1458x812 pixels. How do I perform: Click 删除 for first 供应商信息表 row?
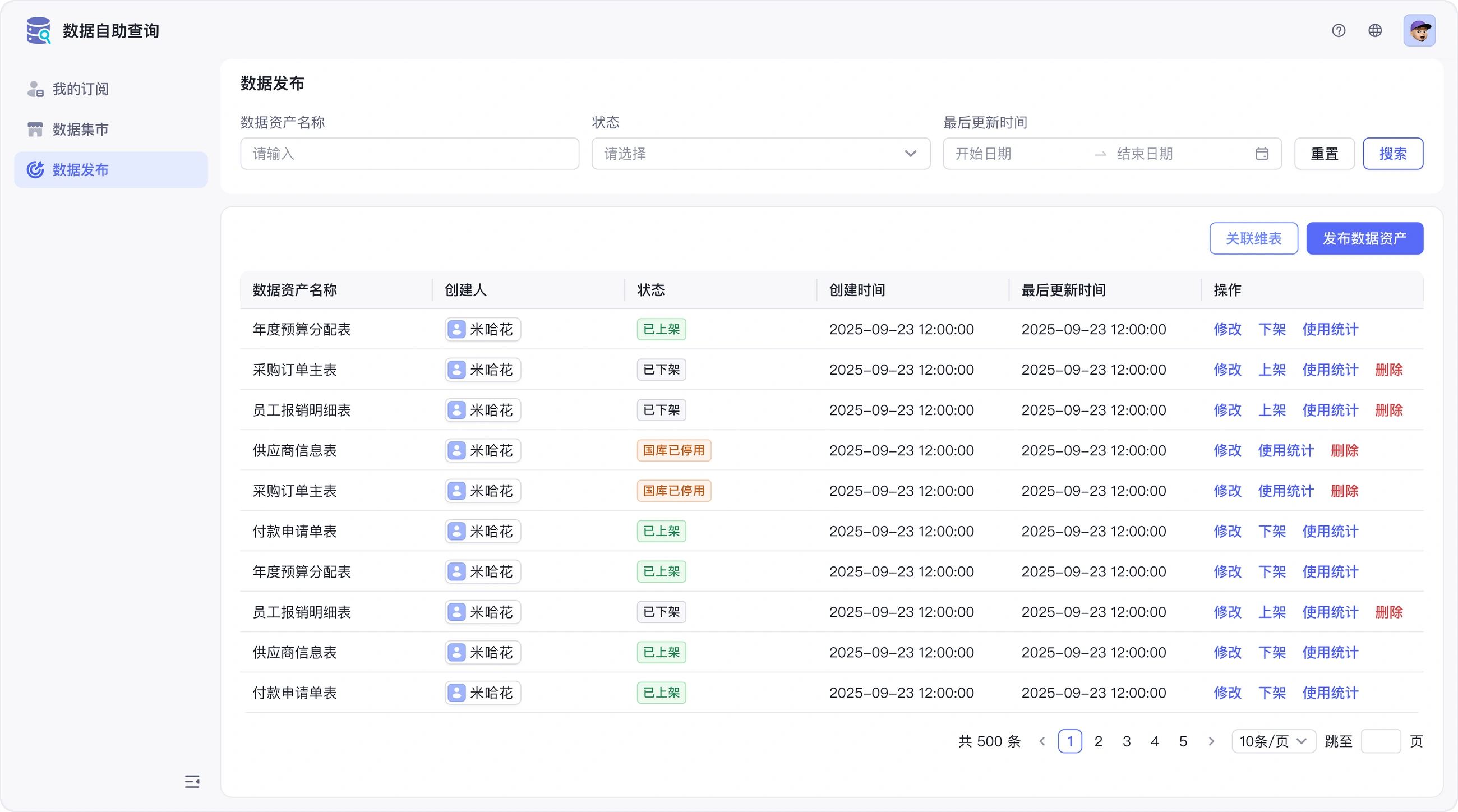point(1344,451)
